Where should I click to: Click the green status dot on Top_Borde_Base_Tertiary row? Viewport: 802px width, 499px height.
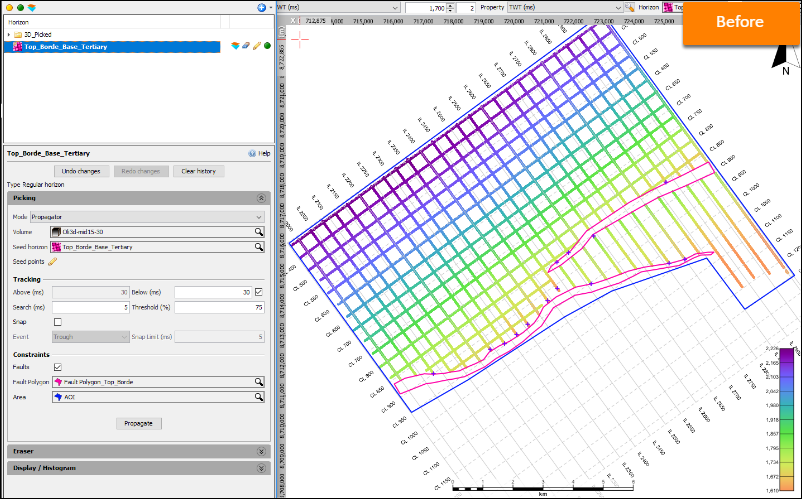[x=267, y=46]
